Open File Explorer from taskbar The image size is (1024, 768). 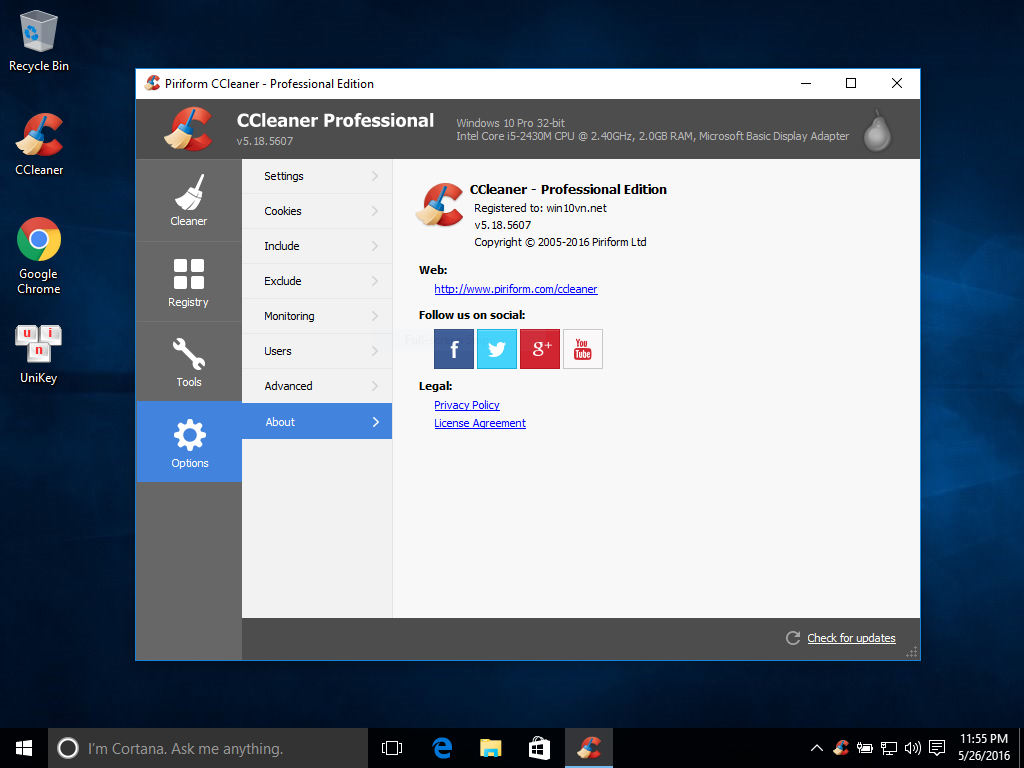point(490,748)
